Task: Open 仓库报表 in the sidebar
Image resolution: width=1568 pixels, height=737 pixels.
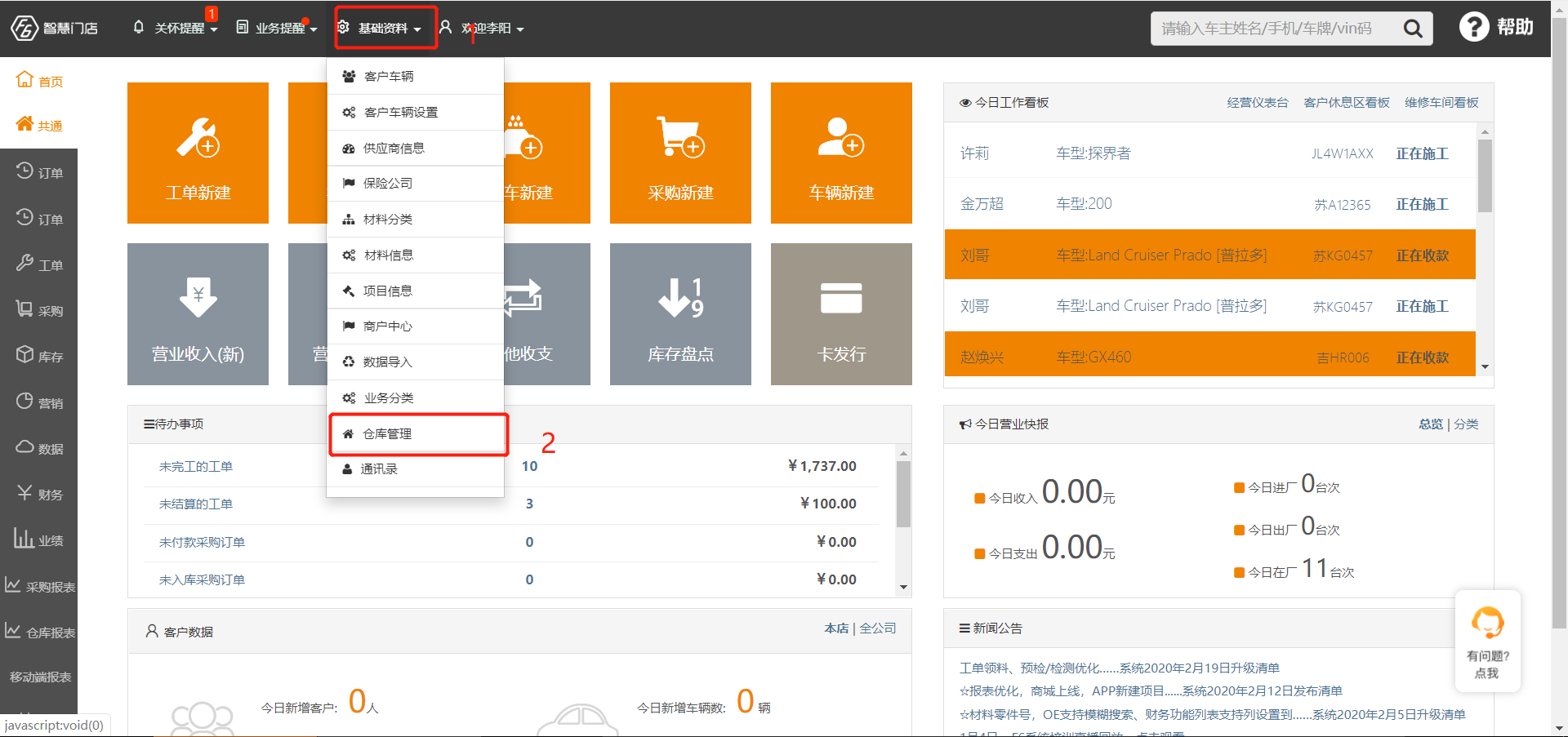Action: pos(39,632)
